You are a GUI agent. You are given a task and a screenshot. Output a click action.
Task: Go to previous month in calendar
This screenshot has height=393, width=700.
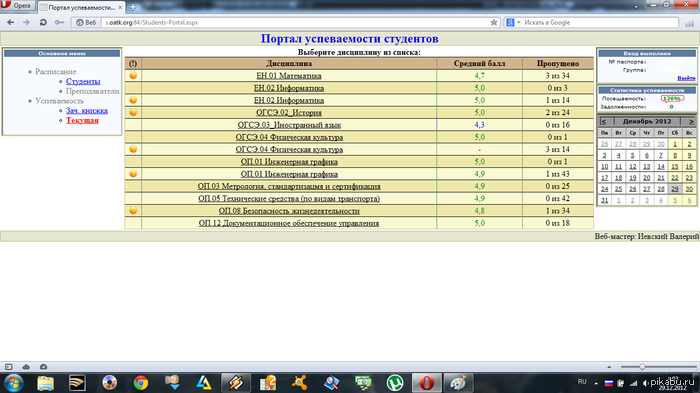click(x=604, y=121)
